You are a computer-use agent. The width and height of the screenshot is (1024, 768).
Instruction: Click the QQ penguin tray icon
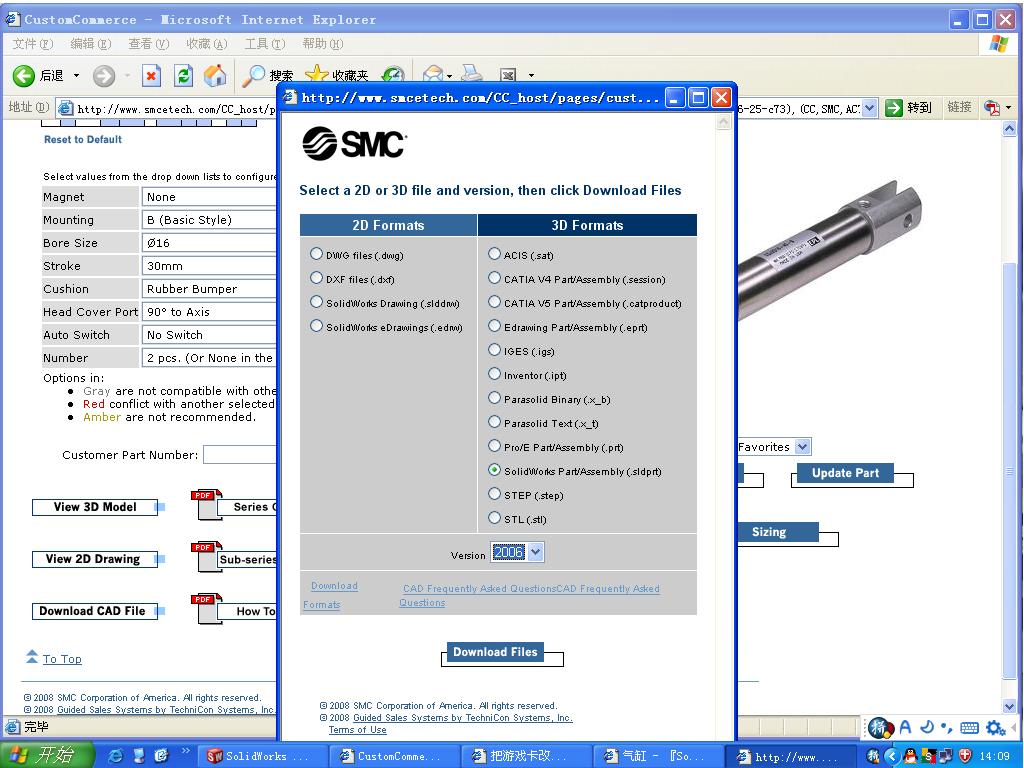[x=910, y=756]
